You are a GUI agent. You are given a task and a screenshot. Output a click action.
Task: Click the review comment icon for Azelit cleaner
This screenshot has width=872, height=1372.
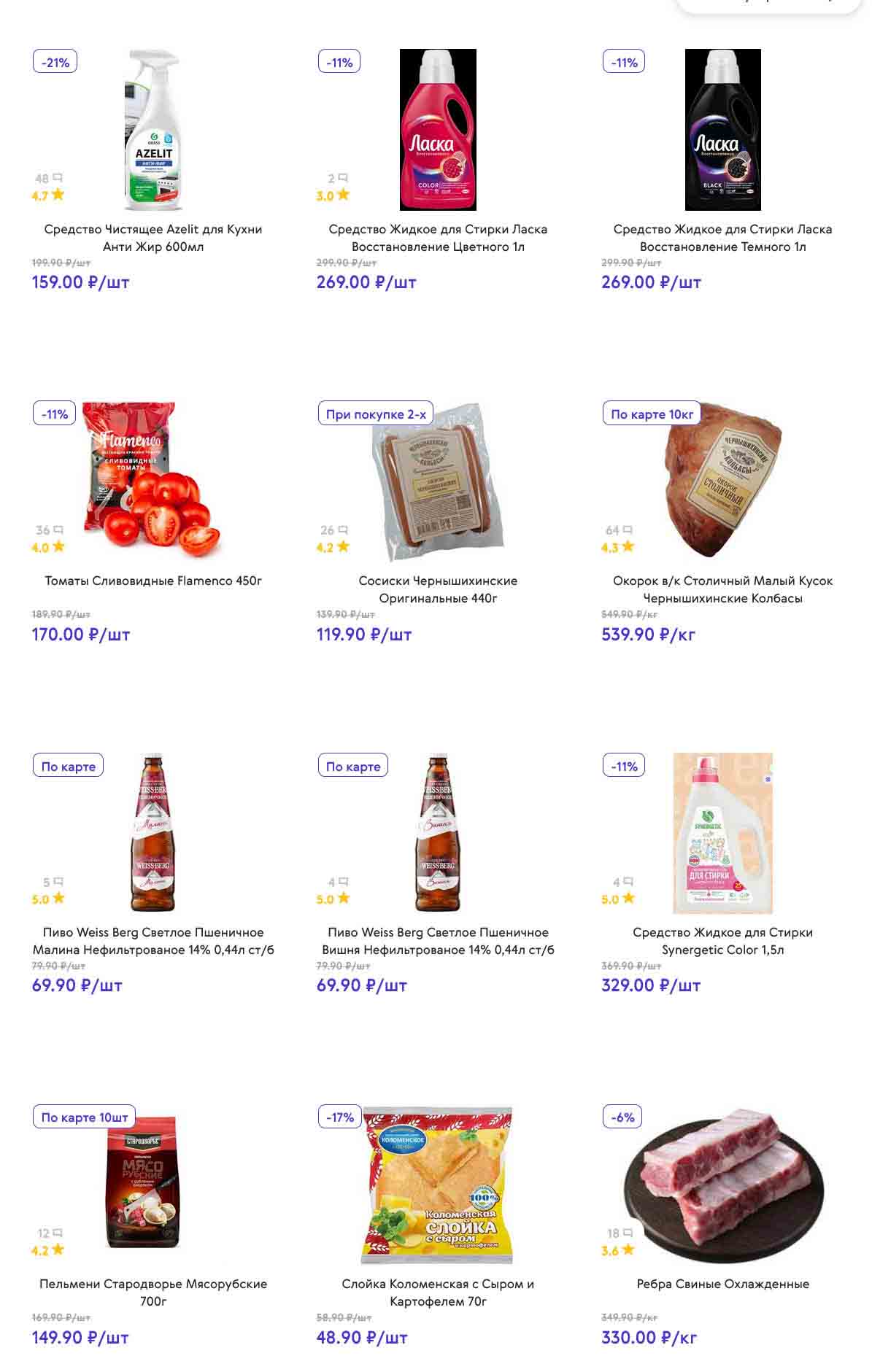click(x=58, y=178)
